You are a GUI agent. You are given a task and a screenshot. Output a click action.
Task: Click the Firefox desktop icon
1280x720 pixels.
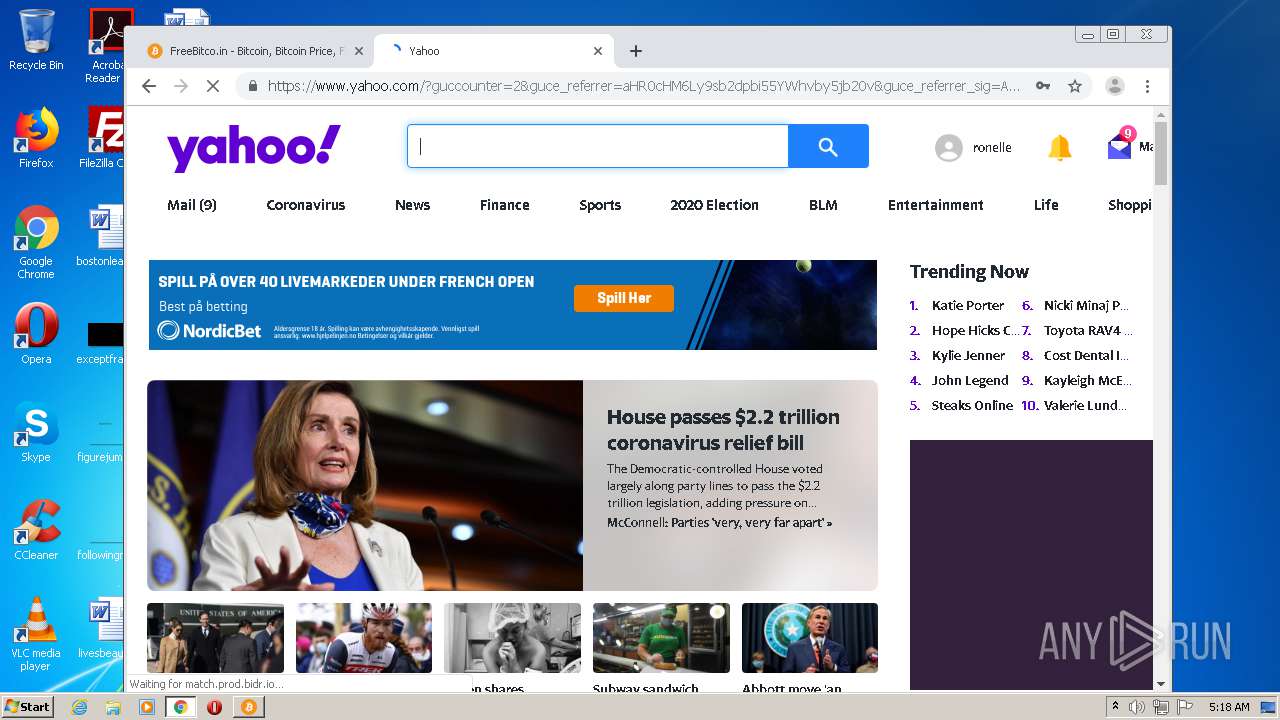click(x=36, y=138)
